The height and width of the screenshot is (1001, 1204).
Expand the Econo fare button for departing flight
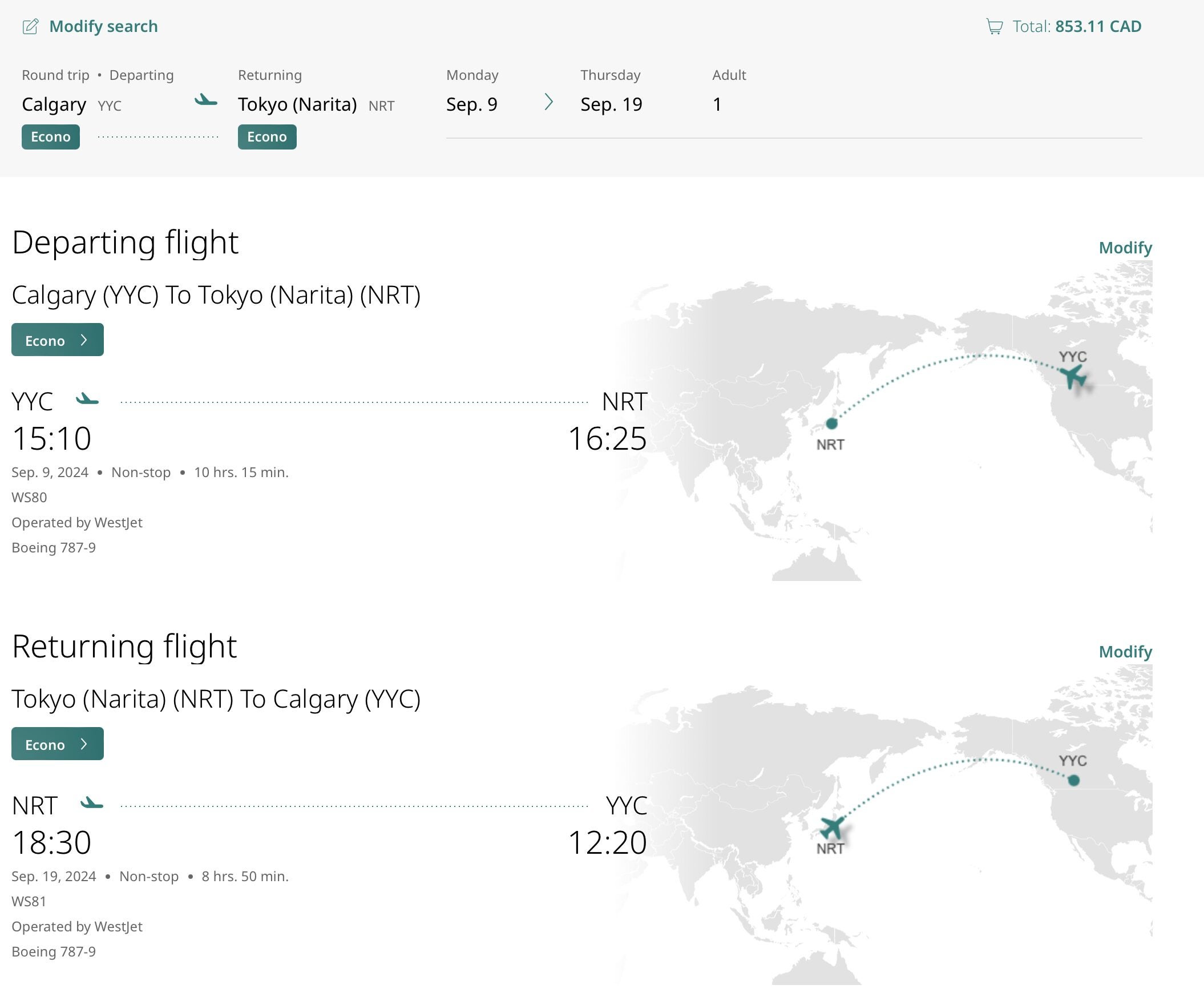[57, 340]
